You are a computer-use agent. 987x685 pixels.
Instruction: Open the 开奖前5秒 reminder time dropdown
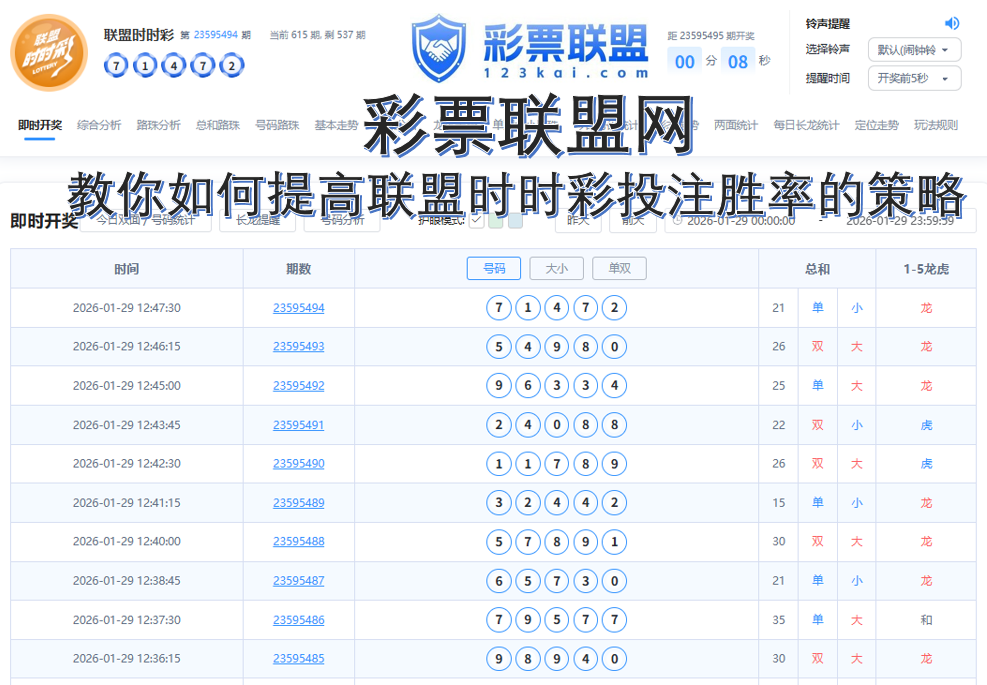(916, 78)
